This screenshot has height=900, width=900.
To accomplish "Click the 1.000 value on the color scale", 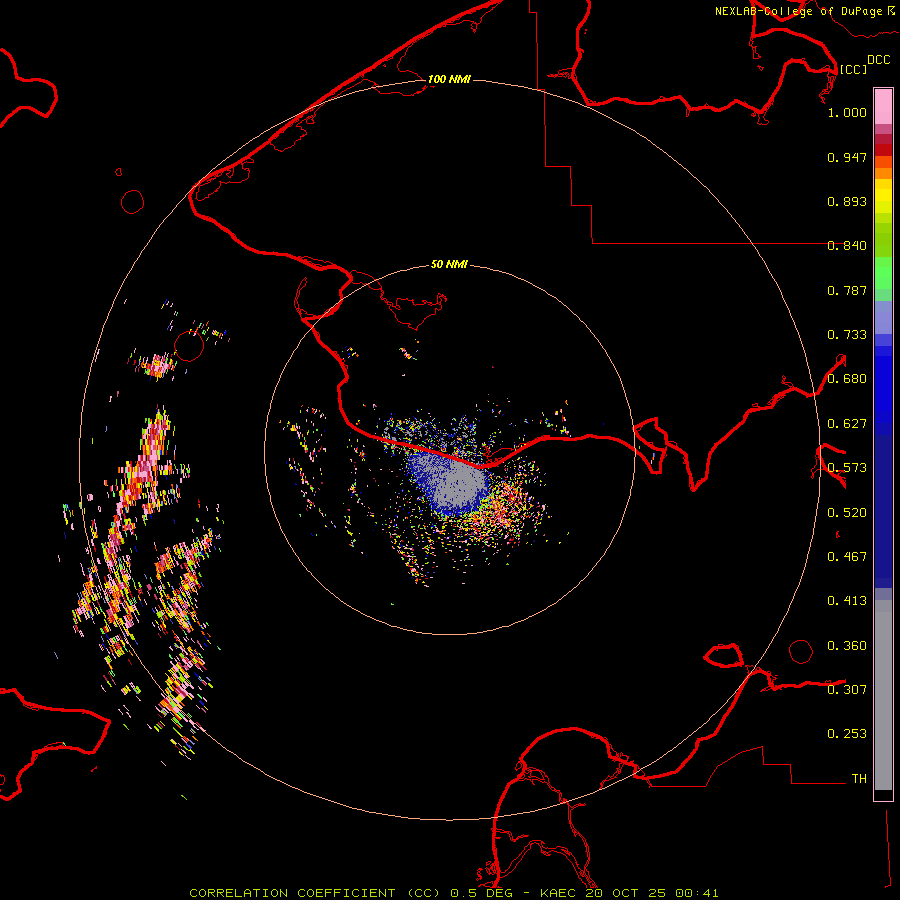I will click(847, 113).
